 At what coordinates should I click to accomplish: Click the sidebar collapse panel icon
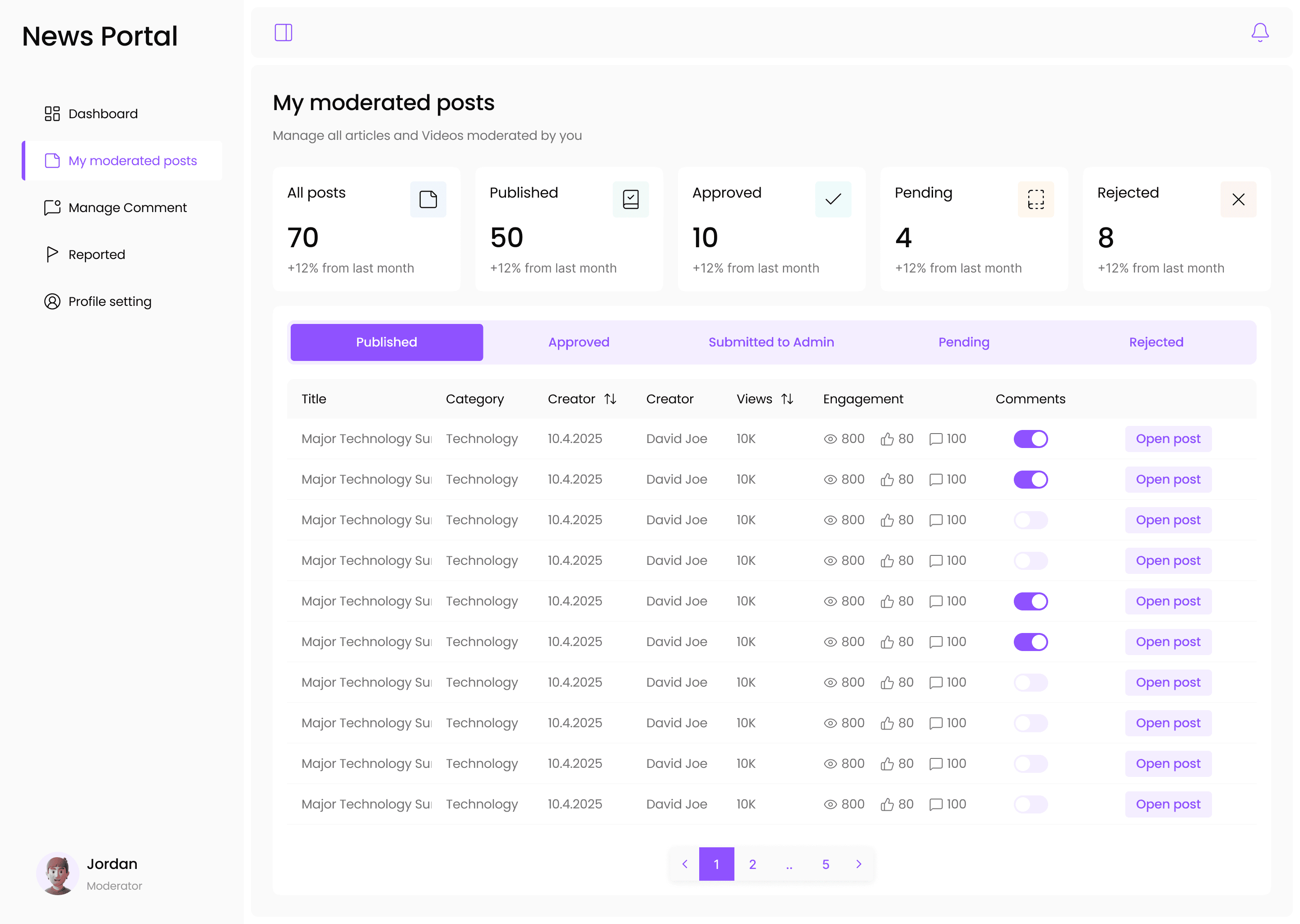pos(283,32)
